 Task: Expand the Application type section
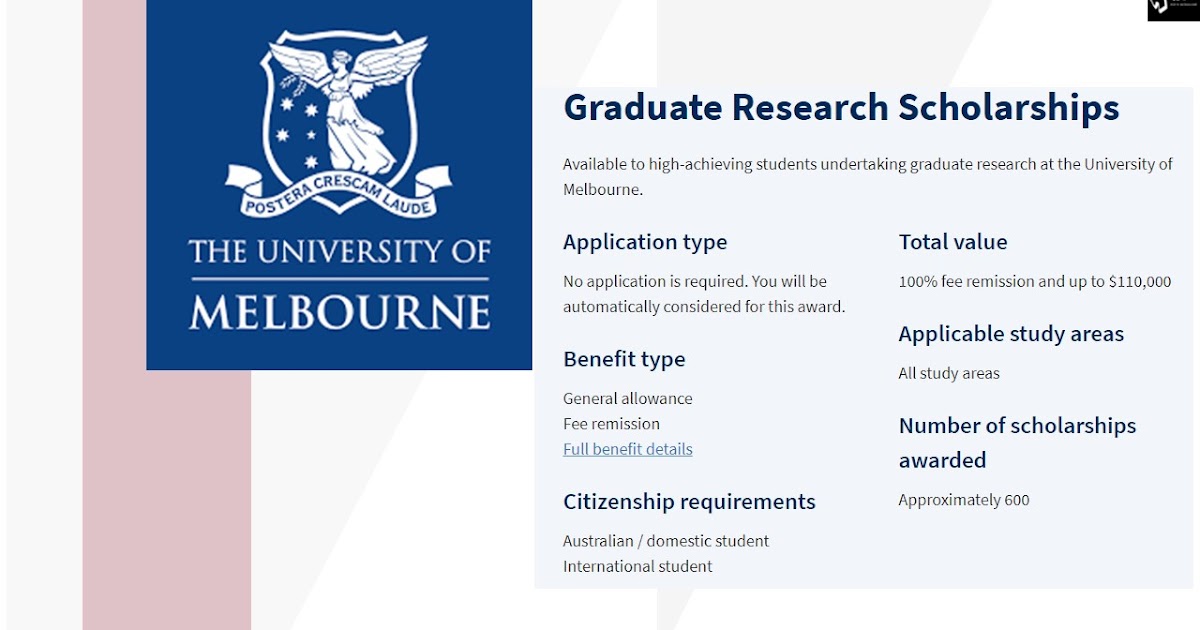[645, 242]
